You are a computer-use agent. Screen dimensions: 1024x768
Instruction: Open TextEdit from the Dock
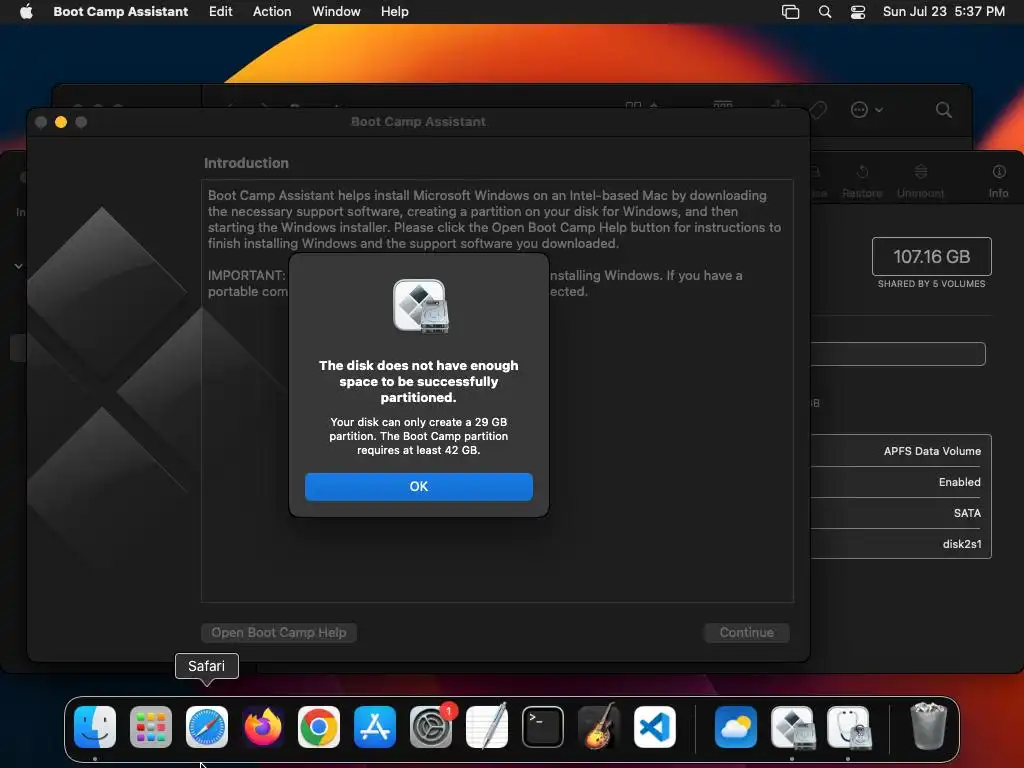[487, 727]
